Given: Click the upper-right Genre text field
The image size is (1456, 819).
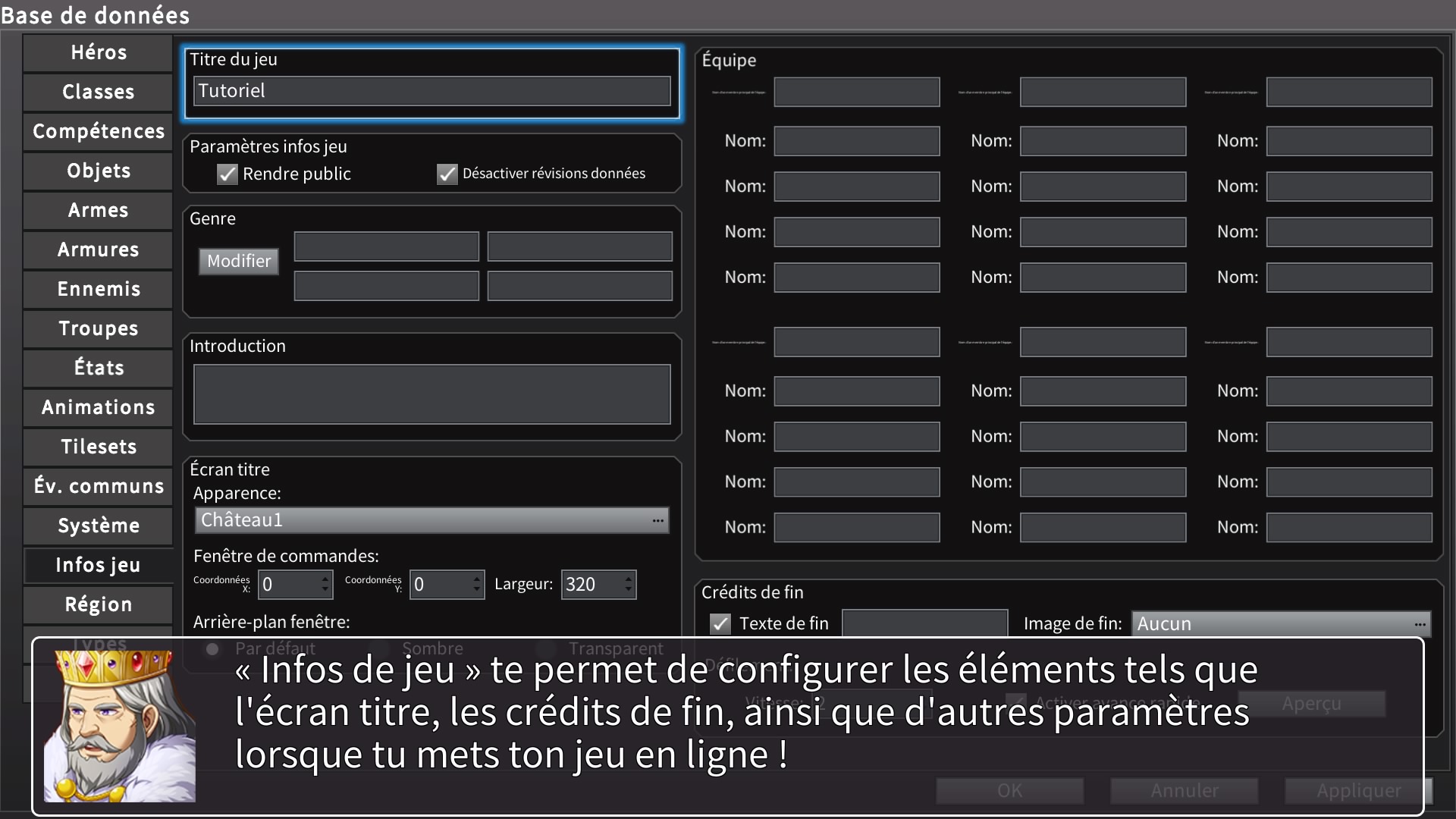Looking at the screenshot, I should (x=580, y=246).
